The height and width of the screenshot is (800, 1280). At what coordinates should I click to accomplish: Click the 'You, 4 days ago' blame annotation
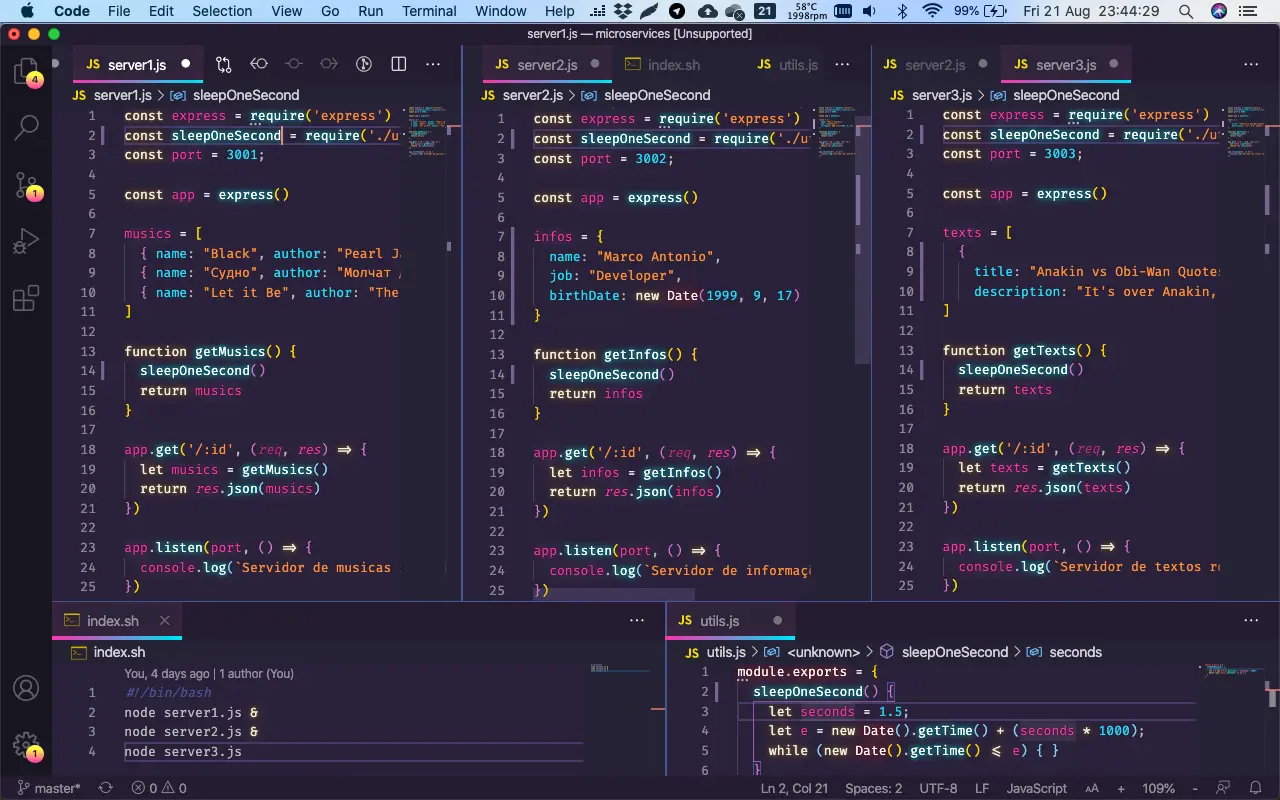(209, 674)
